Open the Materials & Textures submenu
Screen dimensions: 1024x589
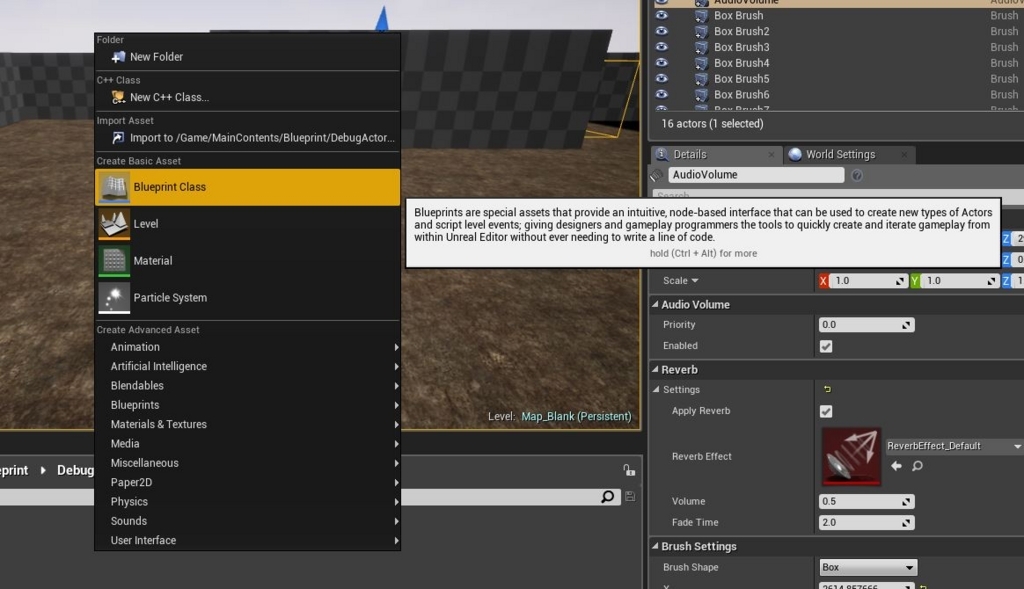coord(248,424)
